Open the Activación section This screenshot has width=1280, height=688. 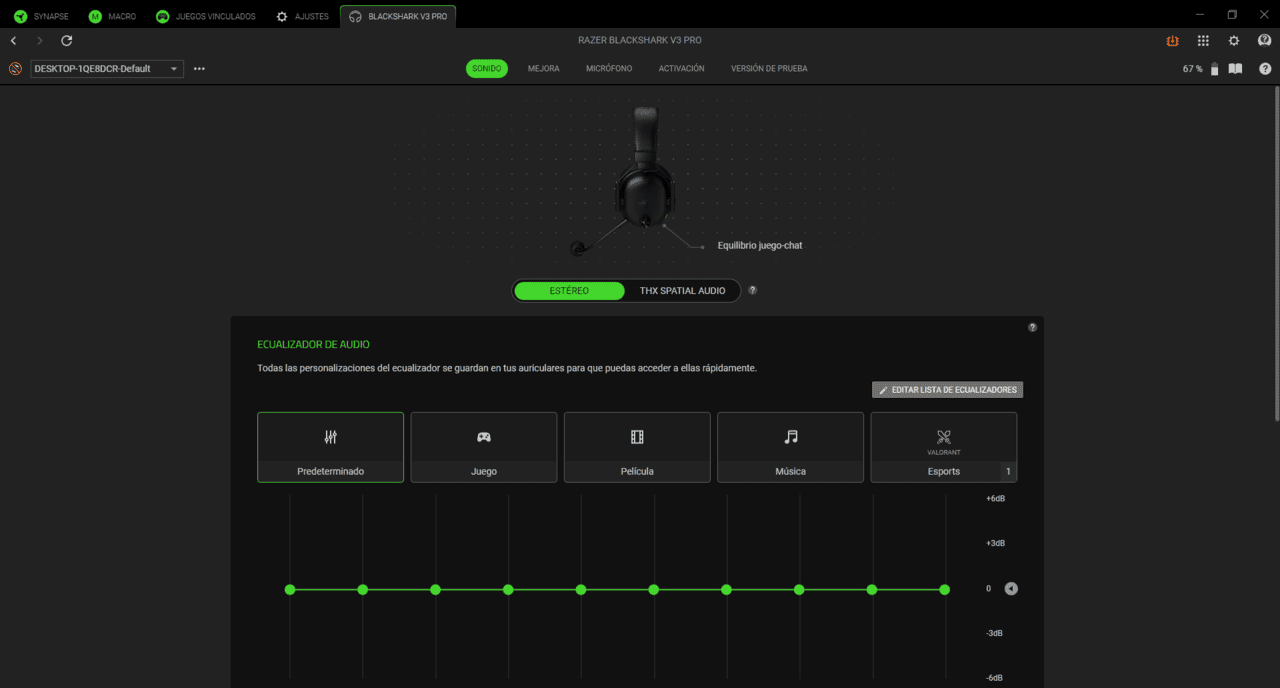click(681, 69)
